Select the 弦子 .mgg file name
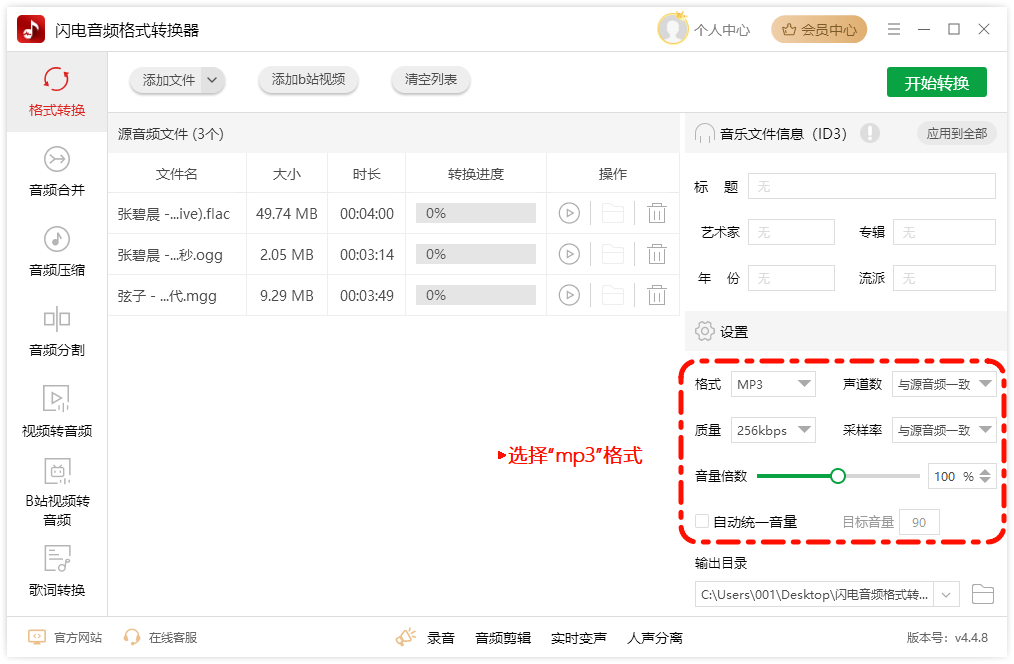The width and height of the screenshot is (1014, 664). click(167, 296)
